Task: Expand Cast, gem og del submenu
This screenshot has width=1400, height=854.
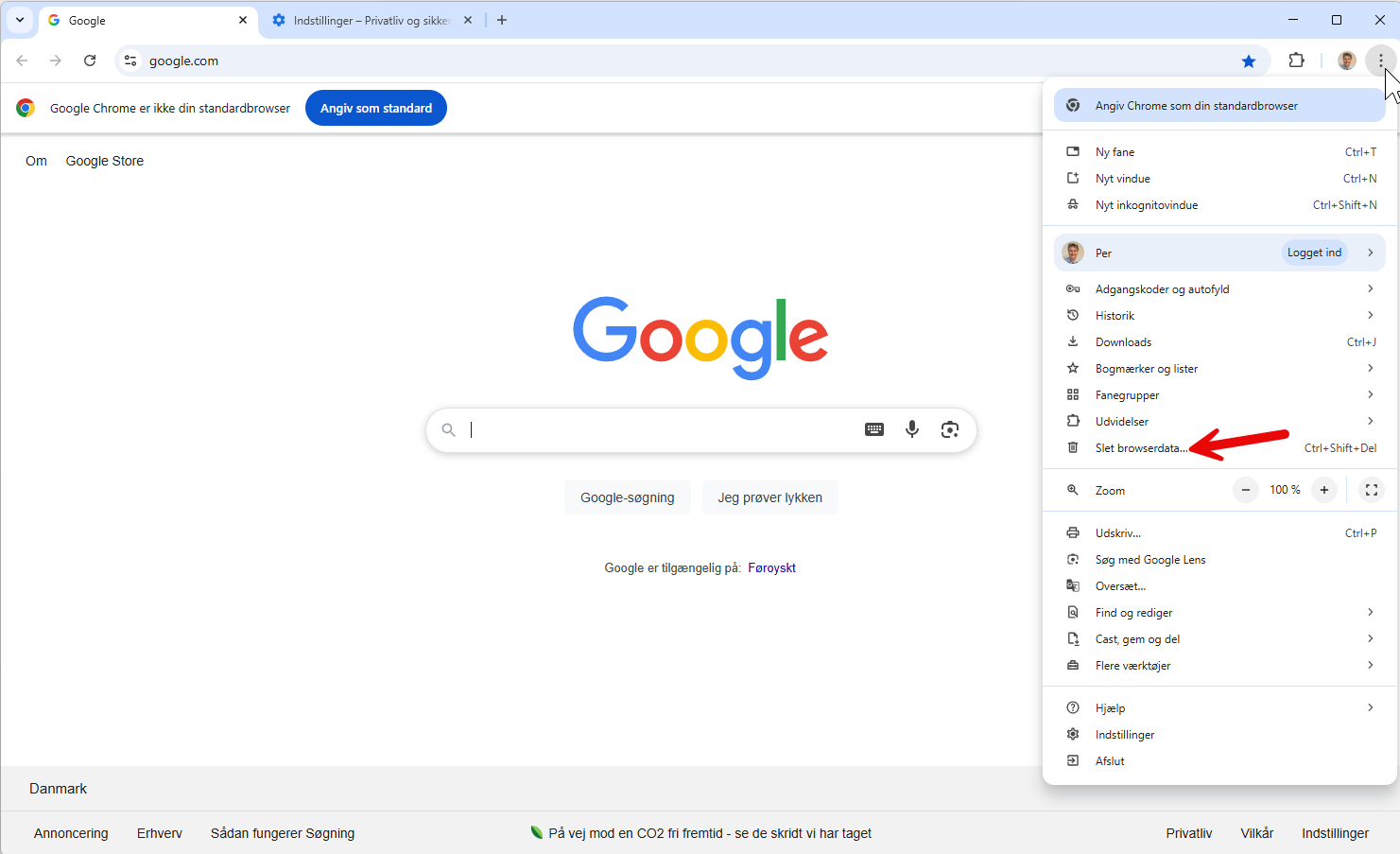Action: [1219, 639]
